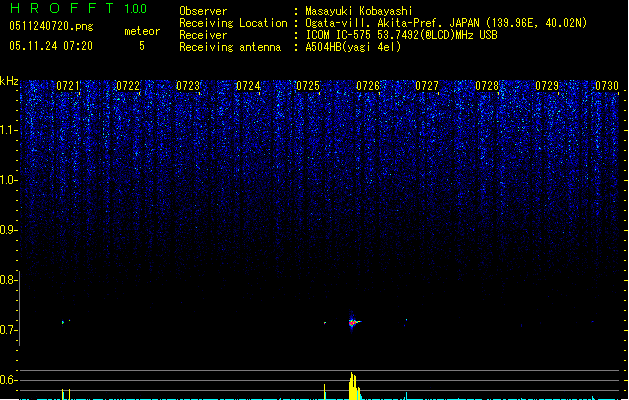Click the 0.7 kHz axis label
This screenshot has width=629, height=400.
point(8,330)
